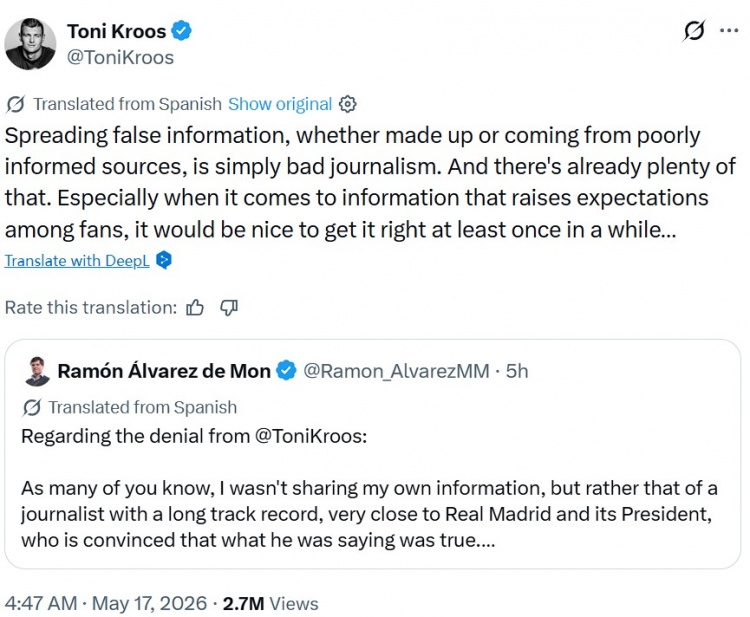
Task: Open the three-dot more options menu
Action: 729,31
